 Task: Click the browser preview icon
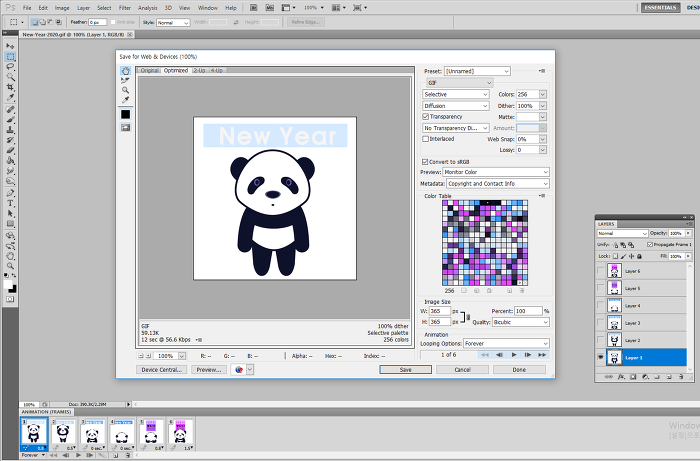[x=240, y=369]
